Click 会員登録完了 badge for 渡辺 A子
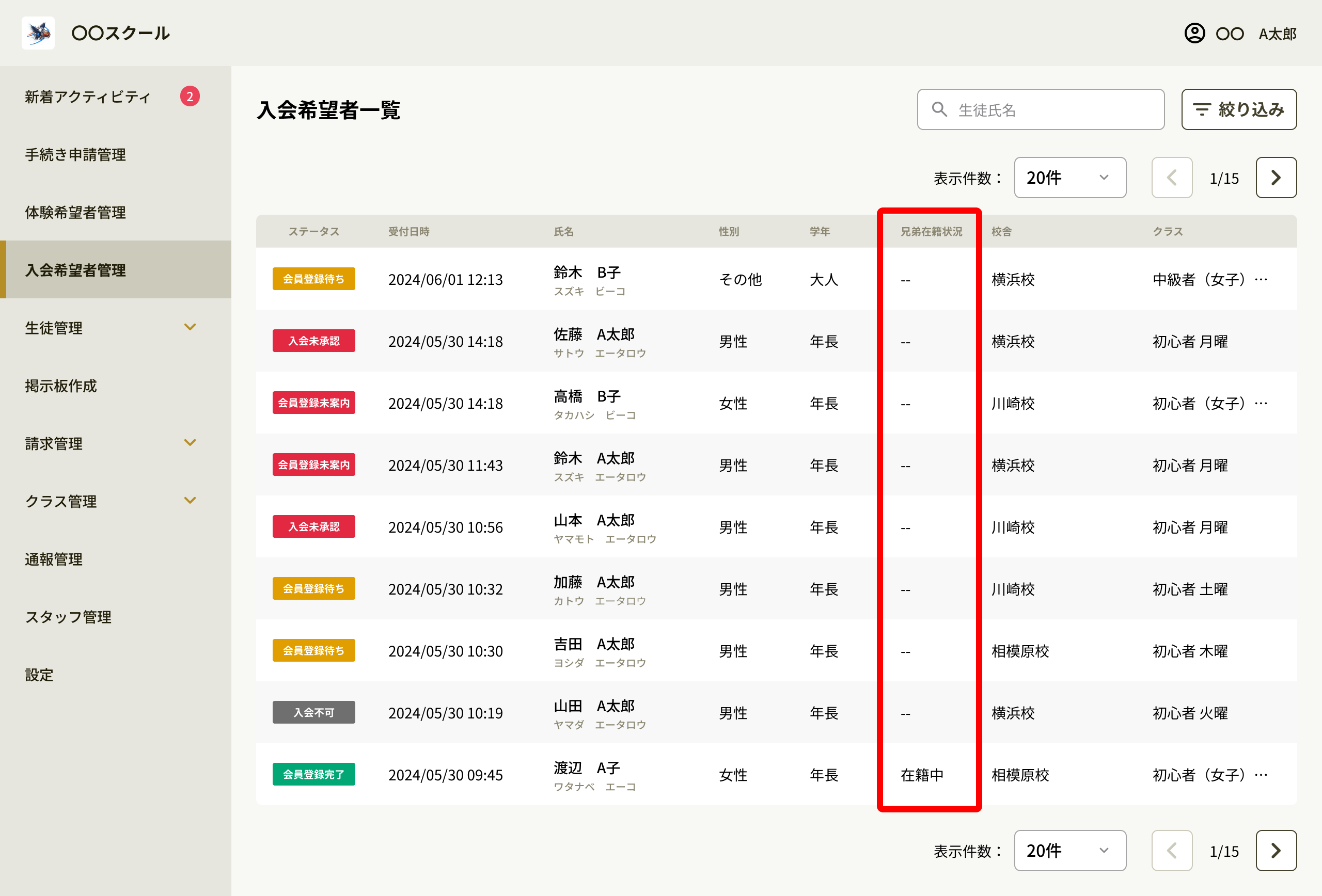Screen dimensions: 1322x896 [313, 774]
